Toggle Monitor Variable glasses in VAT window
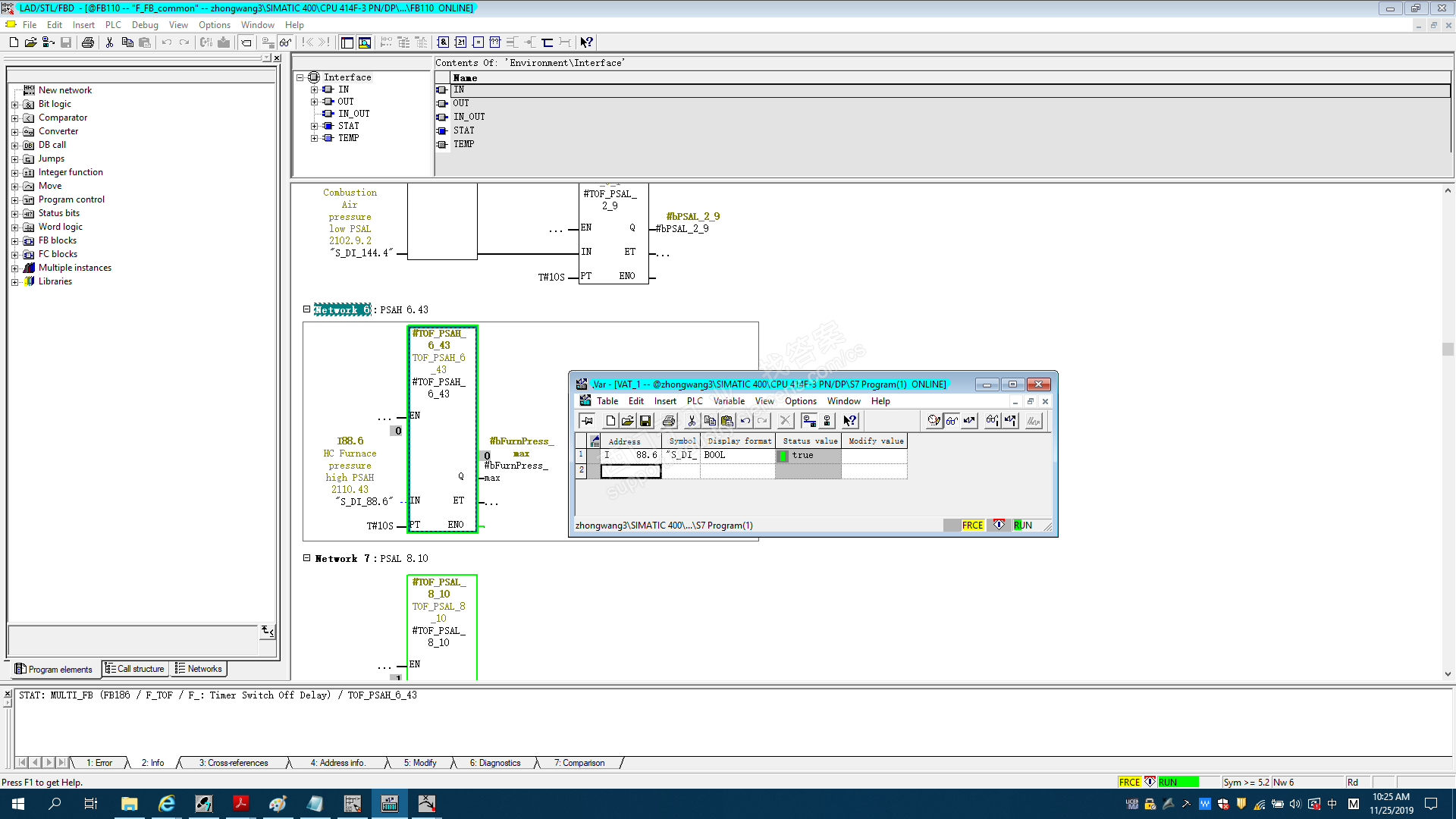This screenshot has height=819, width=1456. (x=952, y=421)
